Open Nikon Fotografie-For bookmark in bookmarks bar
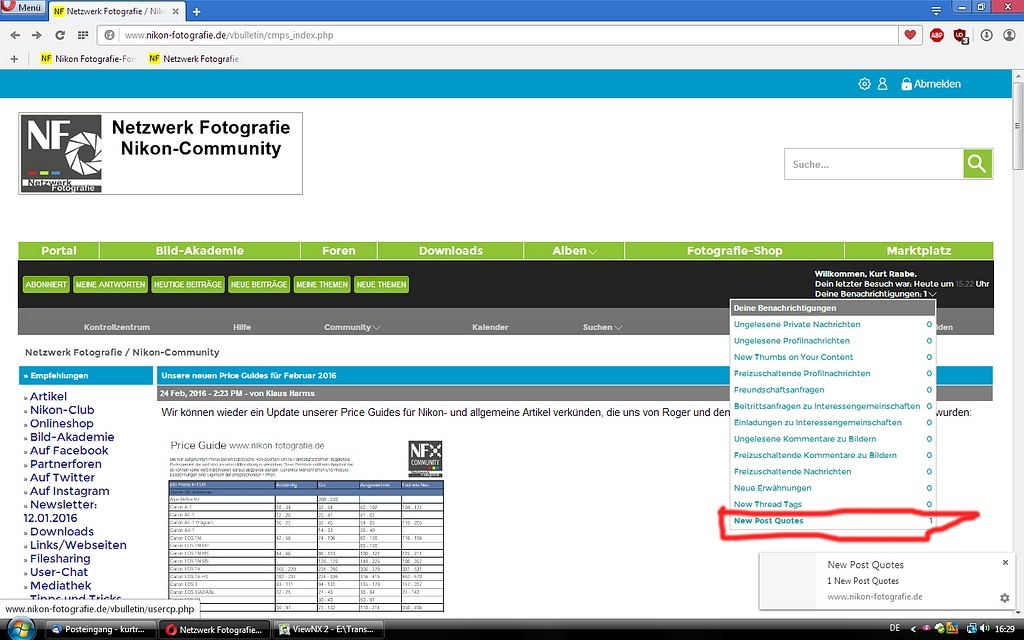The image size is (1024, 640). 88,59
